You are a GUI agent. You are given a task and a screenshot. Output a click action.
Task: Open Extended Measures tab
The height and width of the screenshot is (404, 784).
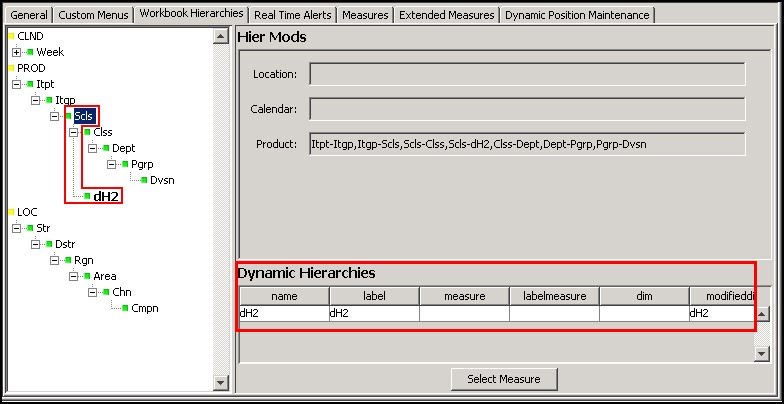click(x=446, y=15)
